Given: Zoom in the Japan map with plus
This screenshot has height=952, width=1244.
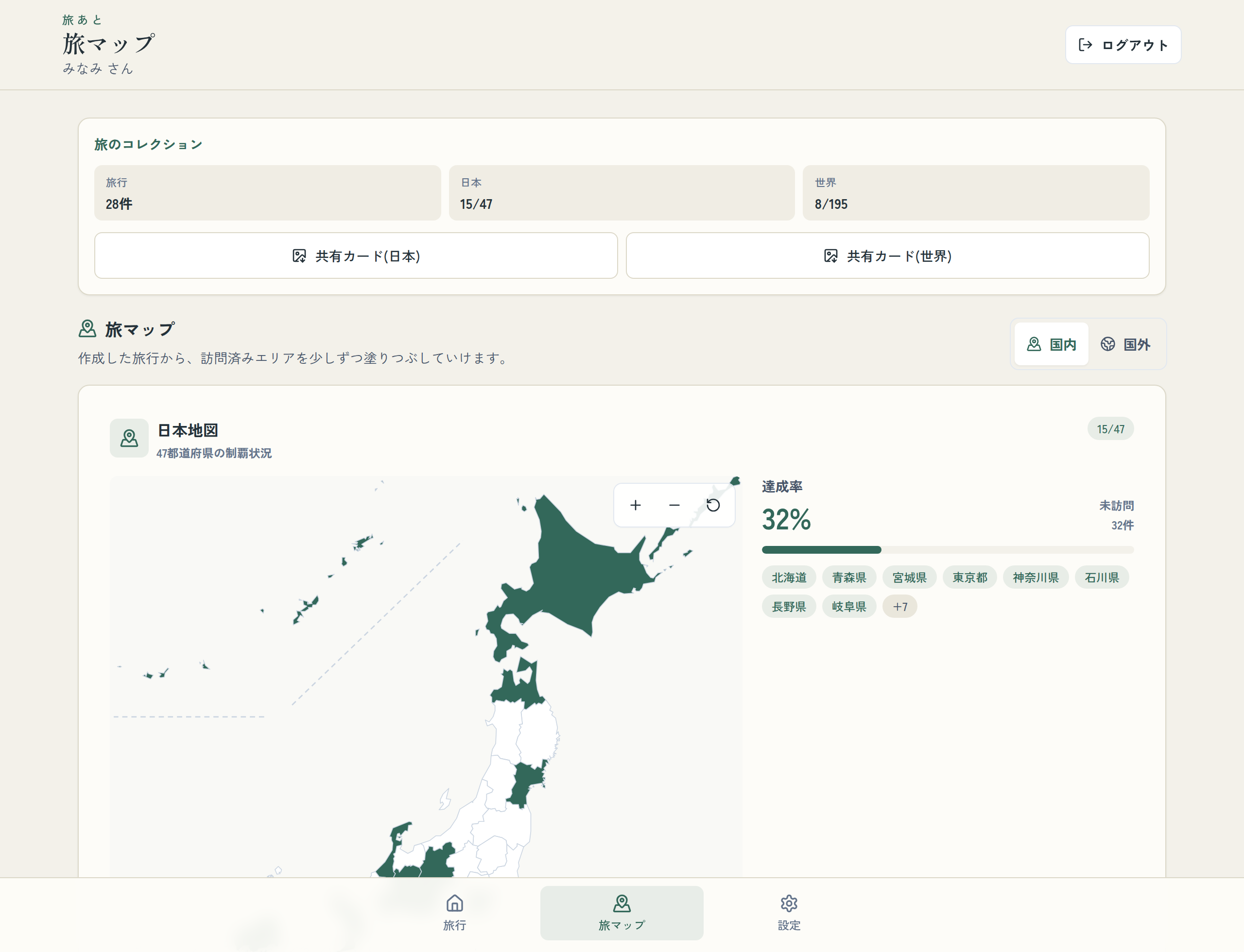Looking at the screenshot, I should tap(636, 505).
